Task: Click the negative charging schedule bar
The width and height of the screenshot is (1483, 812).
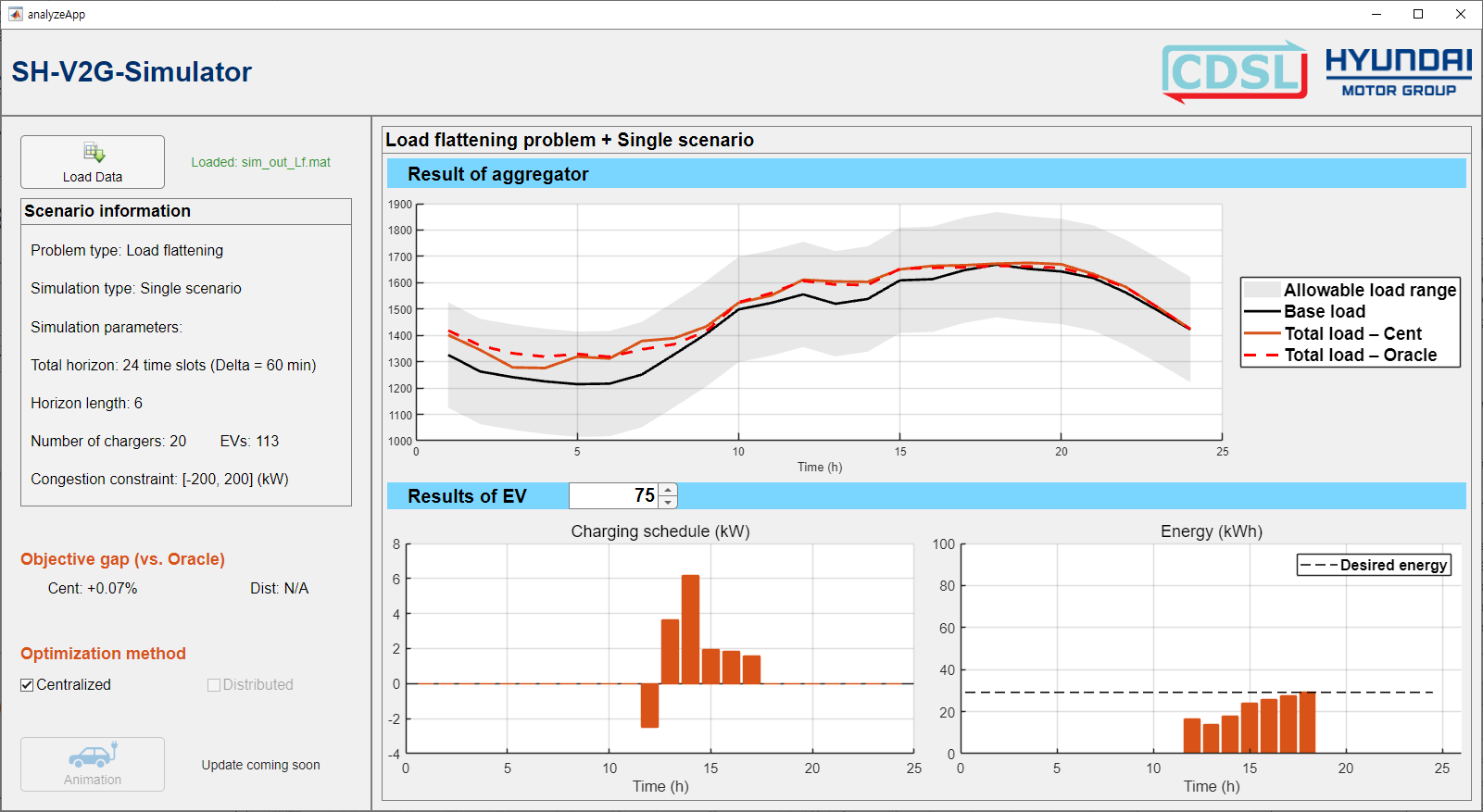Action: point(649,706)
